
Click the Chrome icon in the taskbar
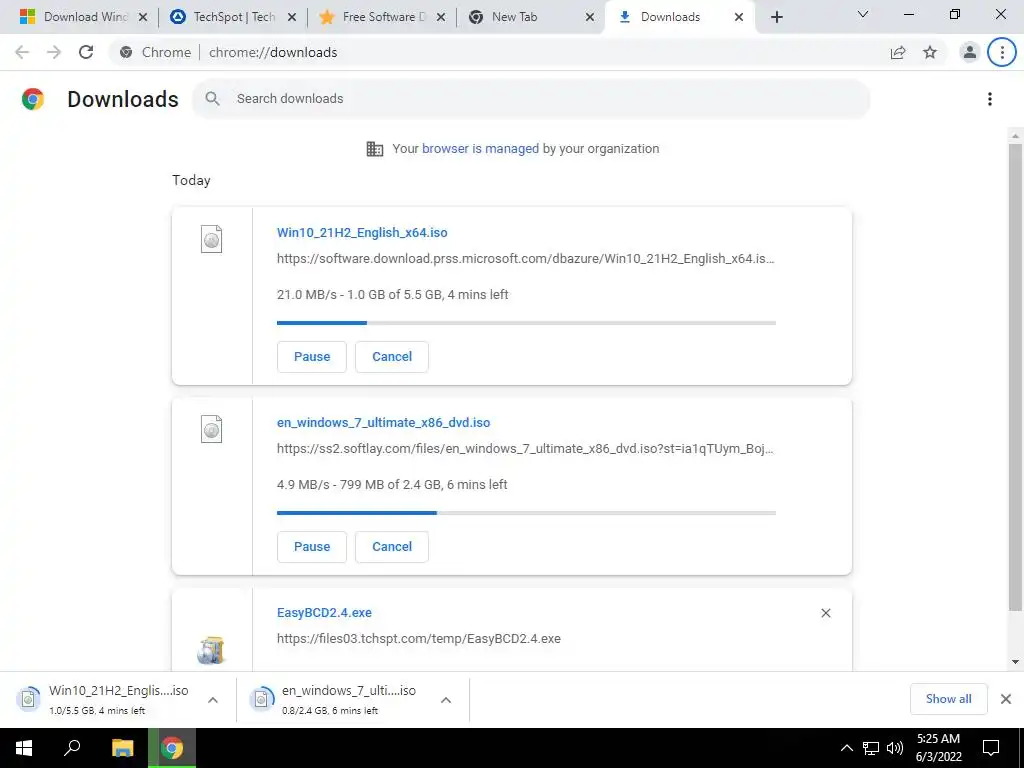pos(172,748)
